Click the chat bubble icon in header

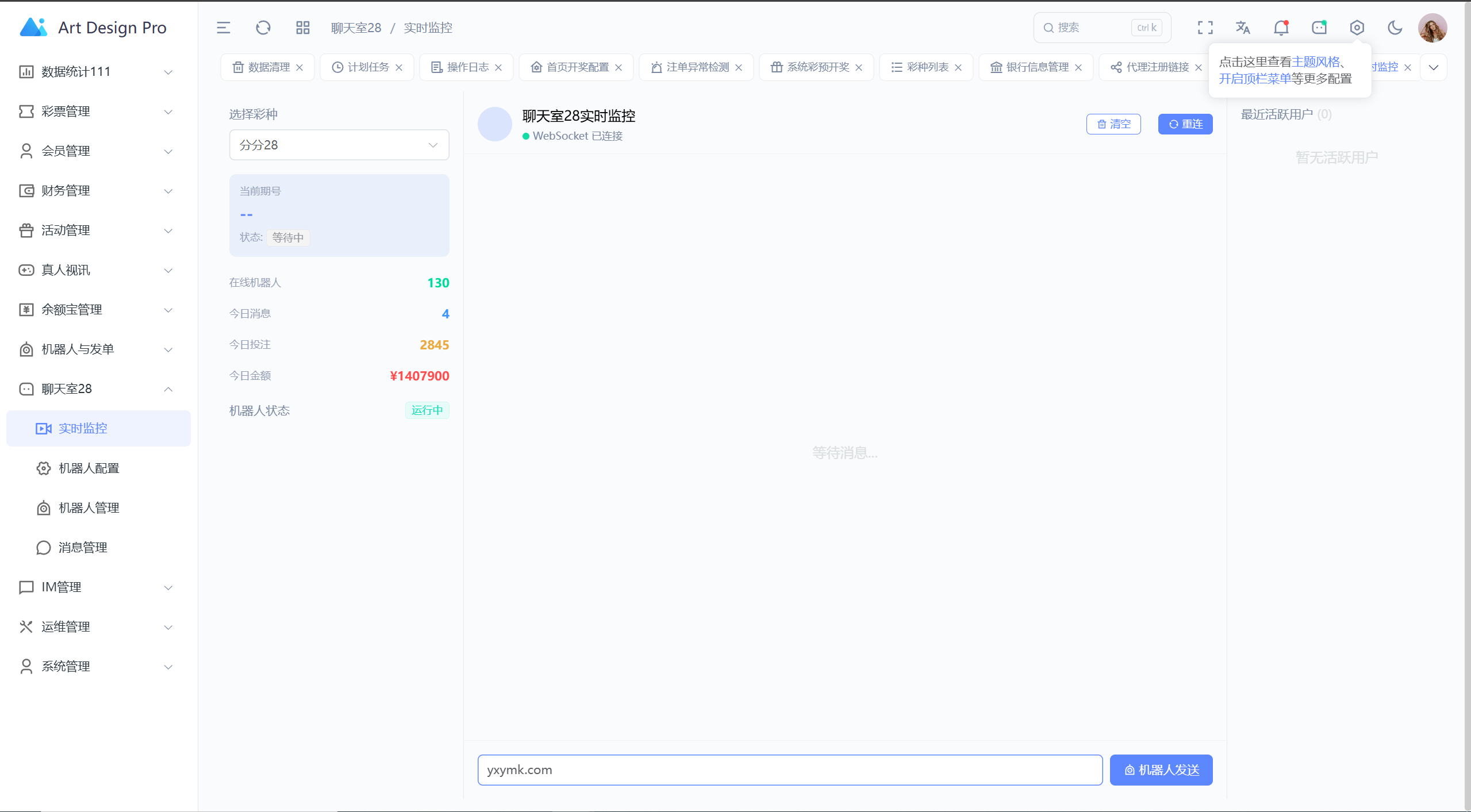[x=1319, y=28]
